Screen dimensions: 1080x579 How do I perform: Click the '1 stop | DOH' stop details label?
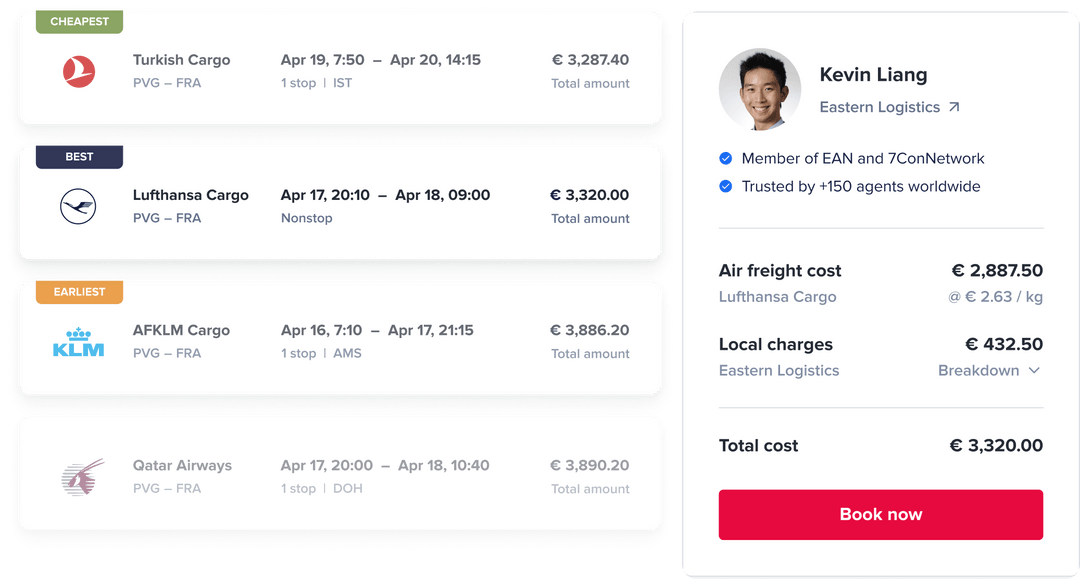(322, 489)
